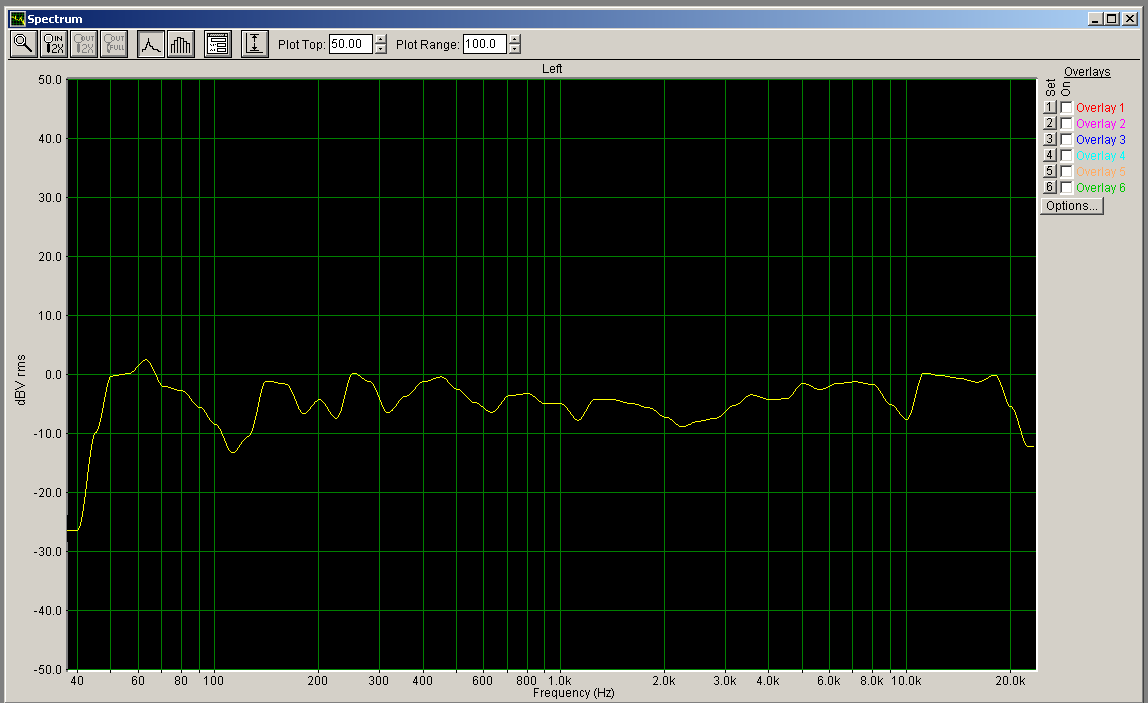Click the 100 frequency axis tick
The width and height of the screenshot is (1148, 703).
(x=213, y=681)
